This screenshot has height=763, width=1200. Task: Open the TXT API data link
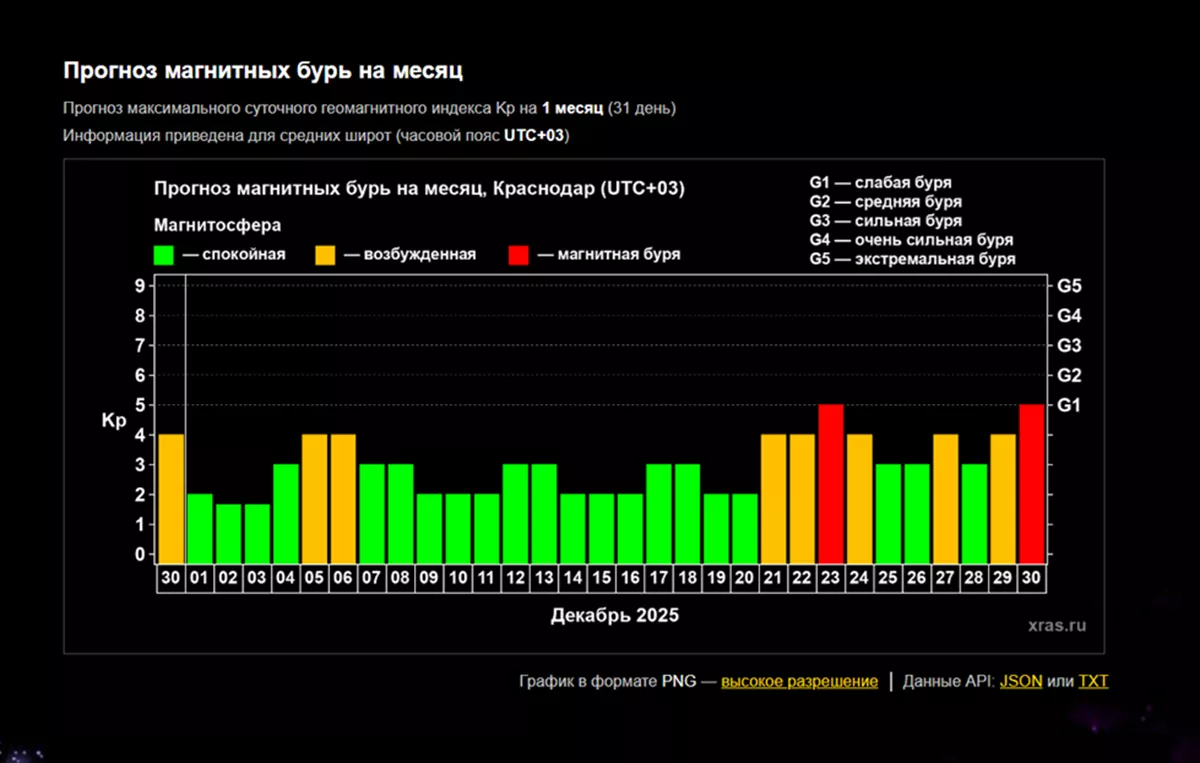point(1093,681)
